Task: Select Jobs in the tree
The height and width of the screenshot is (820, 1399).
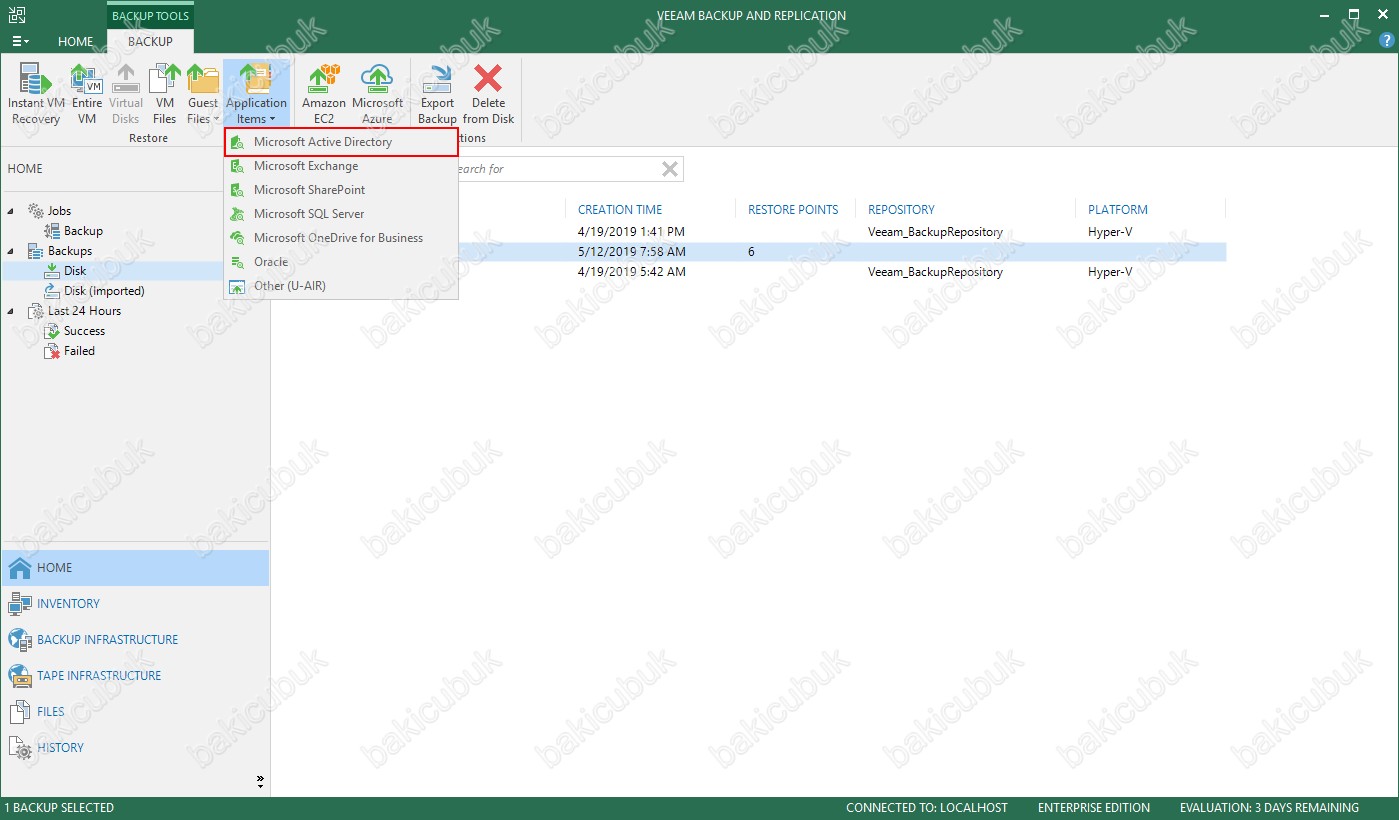Action: coord(59,211)
